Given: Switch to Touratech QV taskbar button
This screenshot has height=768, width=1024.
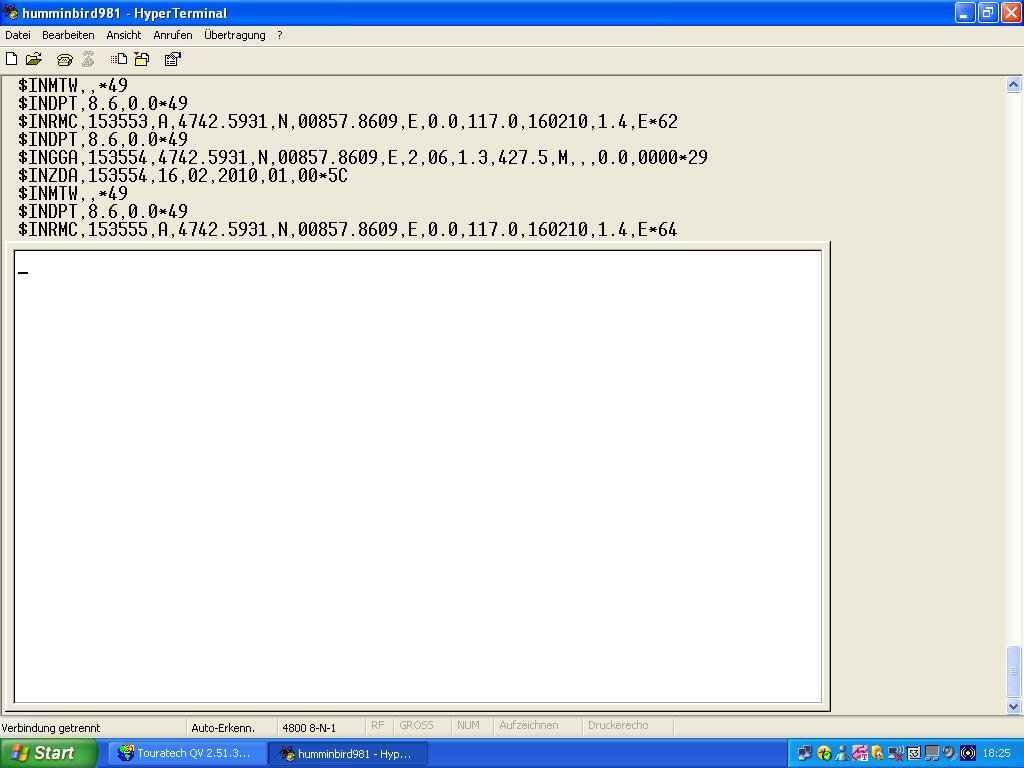Looking at the screenshot, I should pos(186,753).
